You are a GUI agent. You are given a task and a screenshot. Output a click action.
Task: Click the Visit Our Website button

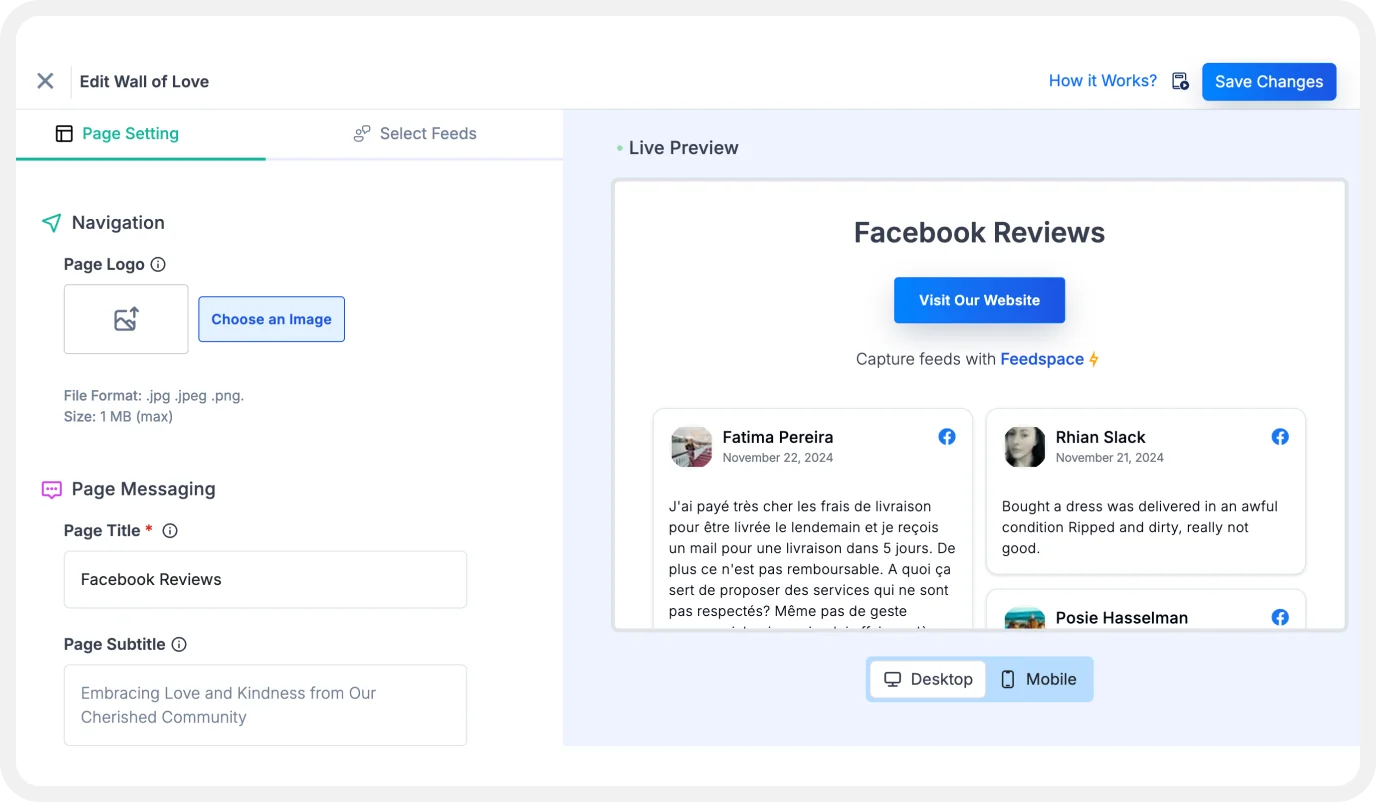coord(979,300)
